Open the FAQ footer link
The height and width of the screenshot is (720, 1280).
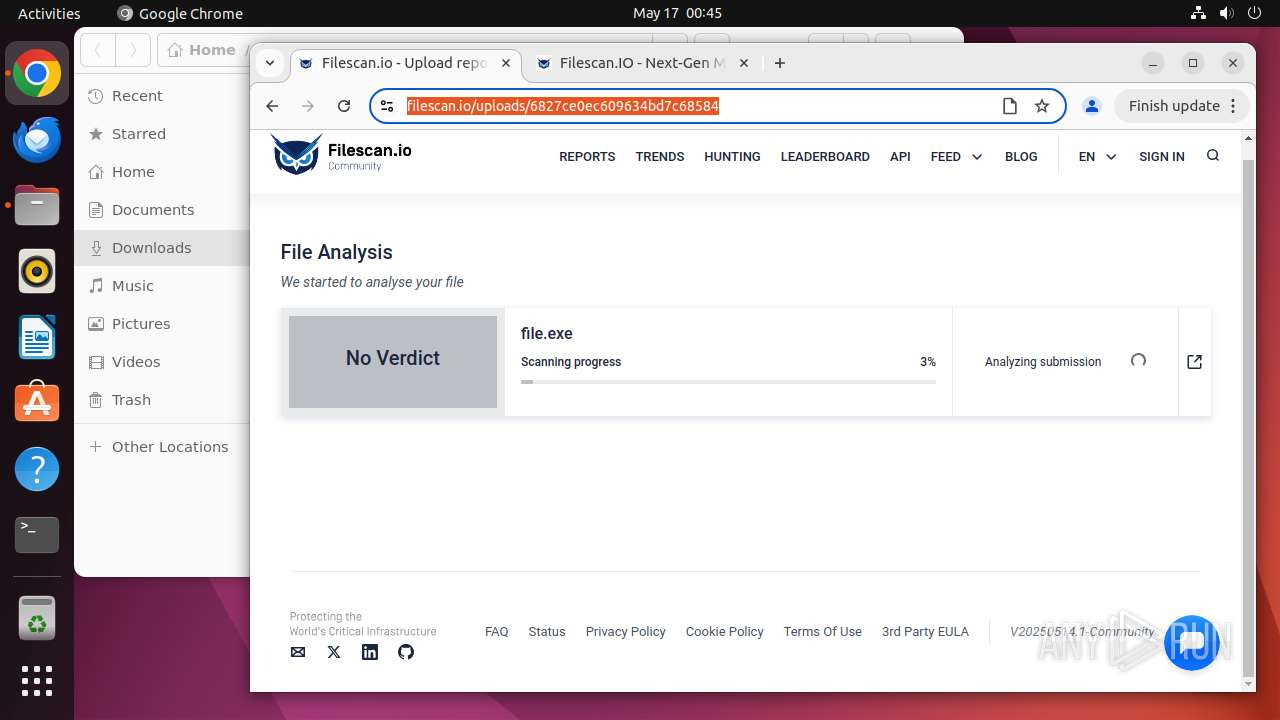coord(497,632)
